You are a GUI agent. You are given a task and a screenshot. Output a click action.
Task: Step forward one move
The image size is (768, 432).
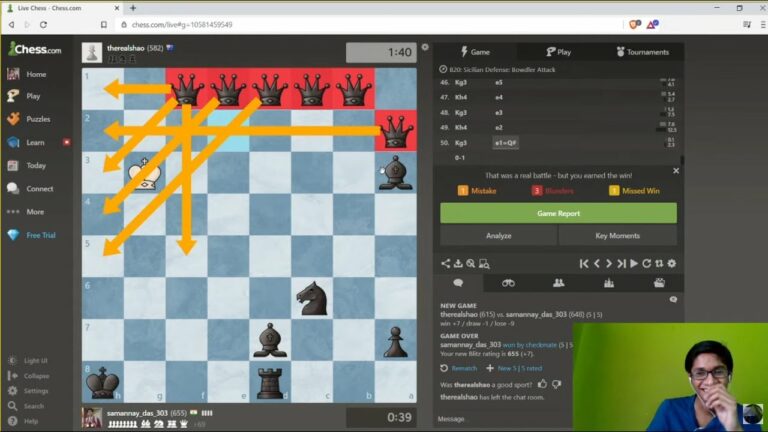point(609,264)
